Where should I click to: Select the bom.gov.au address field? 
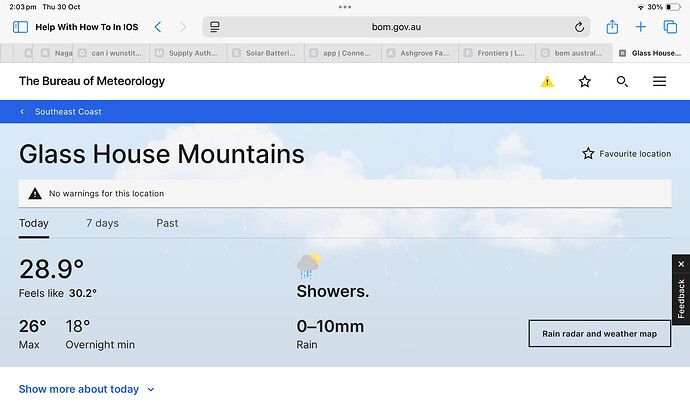tap(396, 27)
